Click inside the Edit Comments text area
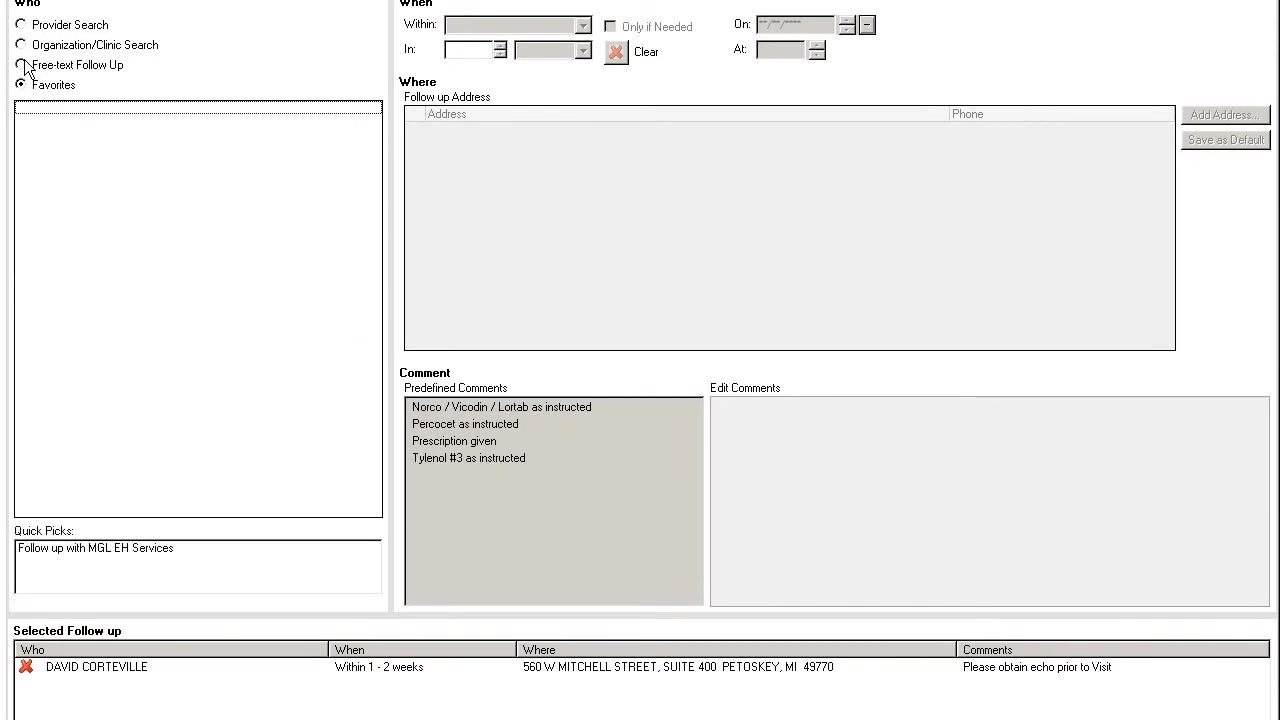This screenshot has height=720, width=1280. point(990,502)
